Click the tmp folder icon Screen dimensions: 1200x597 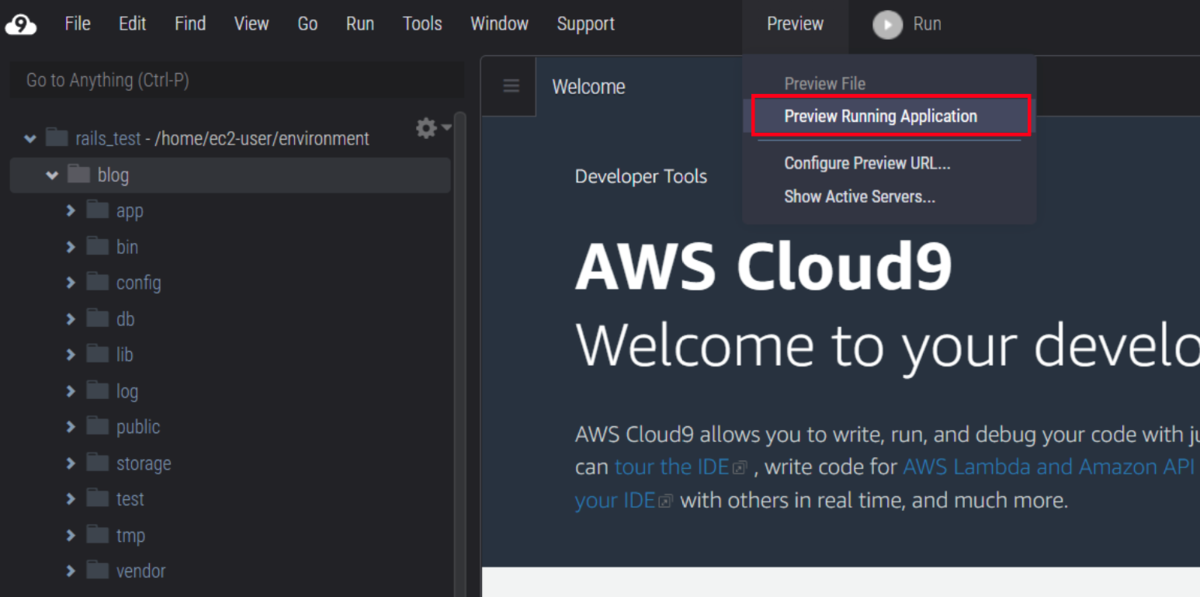coord(97,534)
